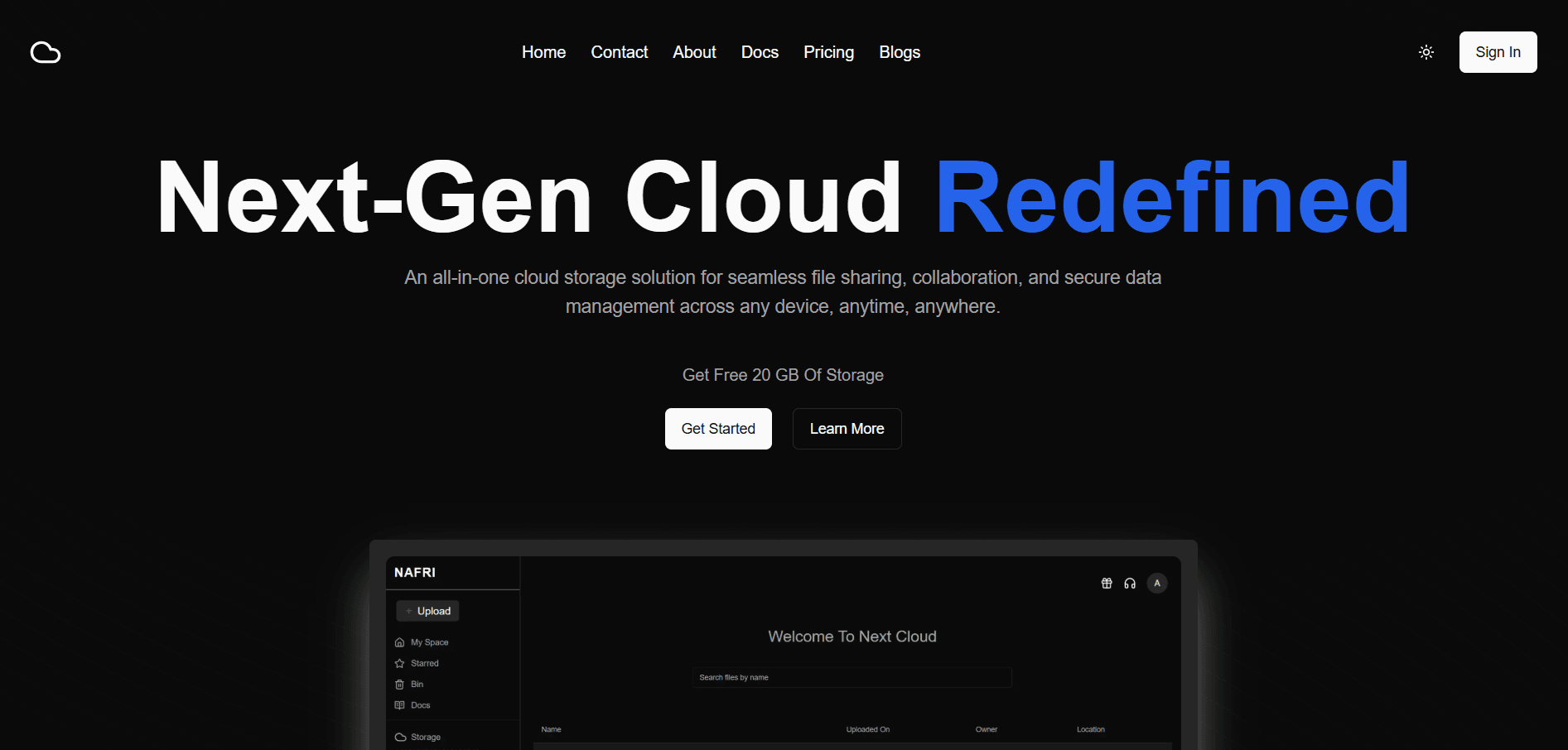The width and height of the screenshot is (1568, 750).
Task: Click the Starred star icon
Action: tap(400, 663)
